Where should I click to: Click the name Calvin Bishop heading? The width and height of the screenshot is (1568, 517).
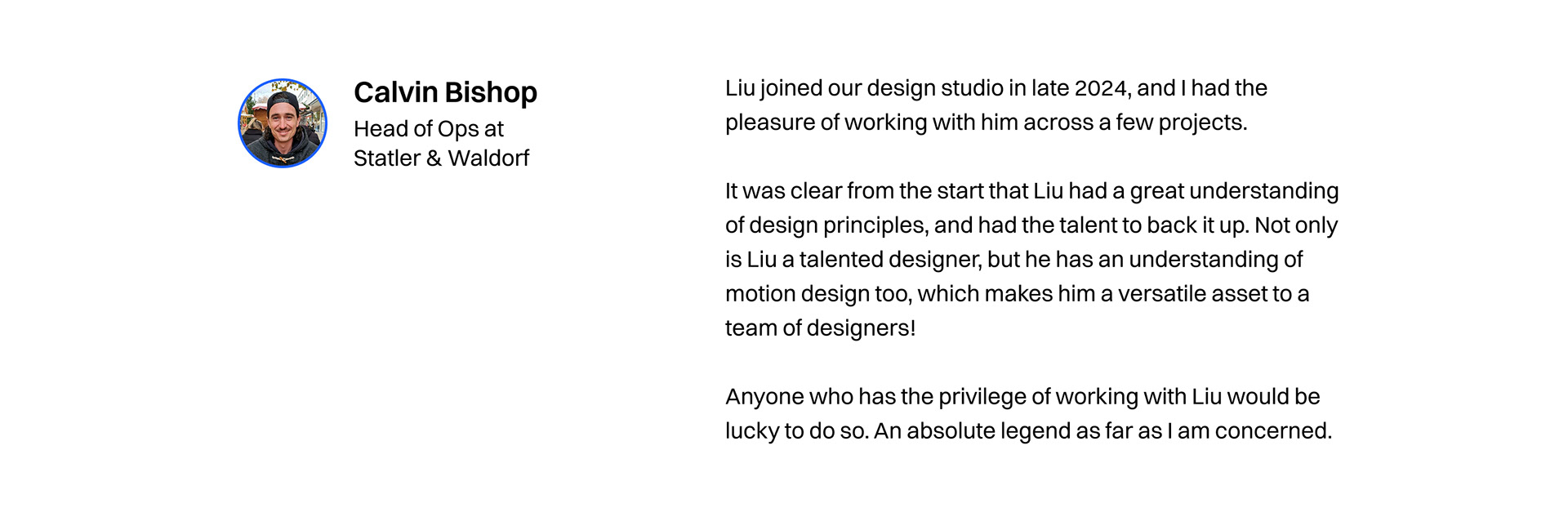pyautogui.click(x=445, y=92)
